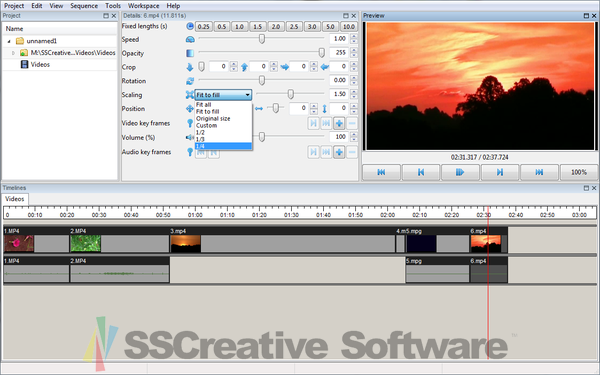Click the Rotation reset icon
The height and width of the screenshot is (375, 600).
point(190,81)
